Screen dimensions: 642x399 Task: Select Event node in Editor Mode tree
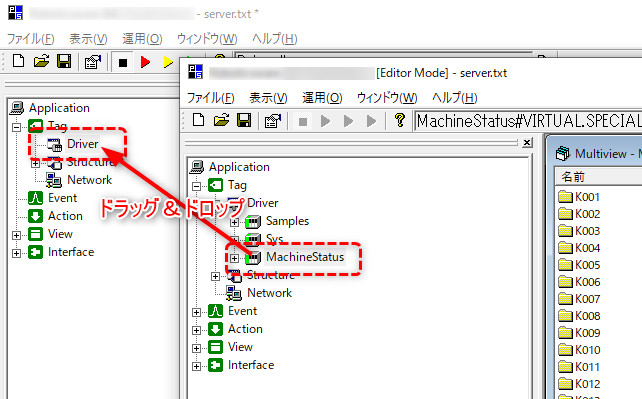pyautogui.click(x=242, y=311)
